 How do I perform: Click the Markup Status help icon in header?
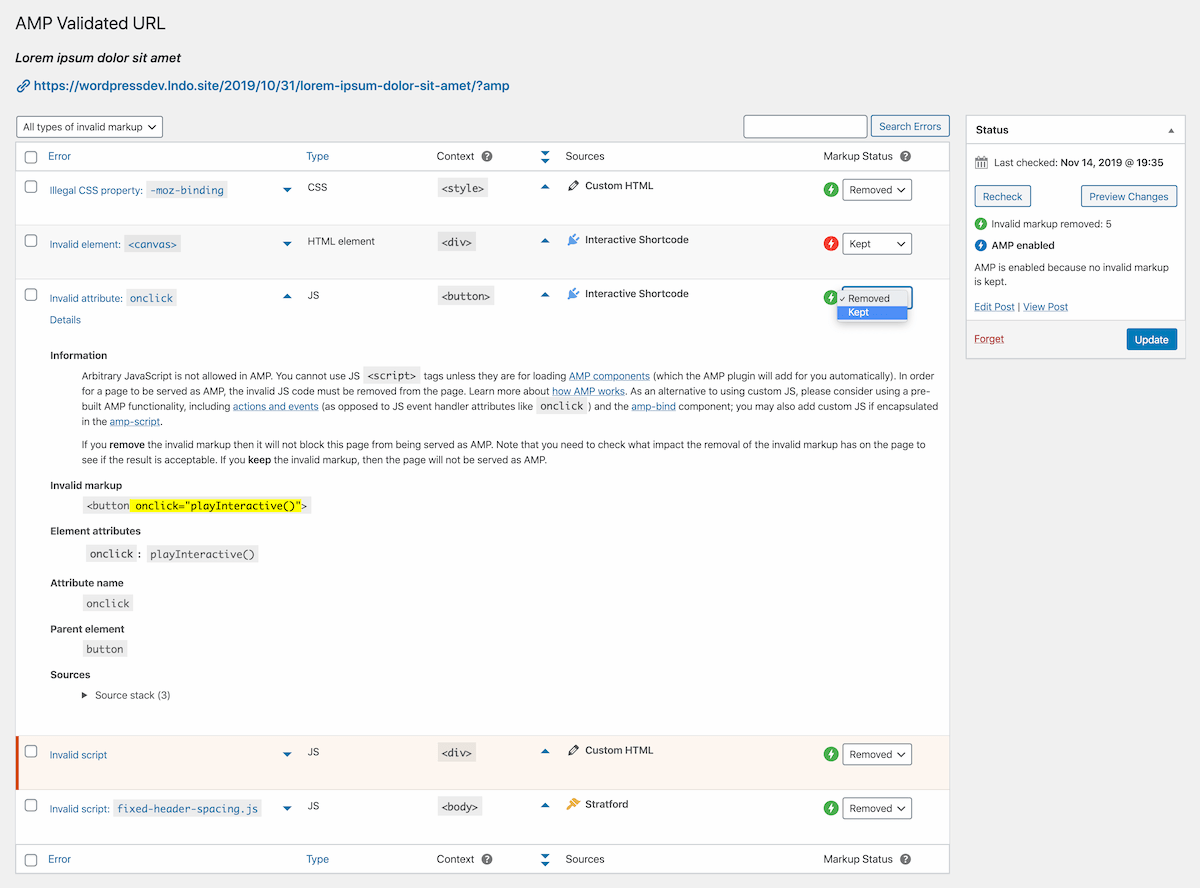[x=905, y=156]
